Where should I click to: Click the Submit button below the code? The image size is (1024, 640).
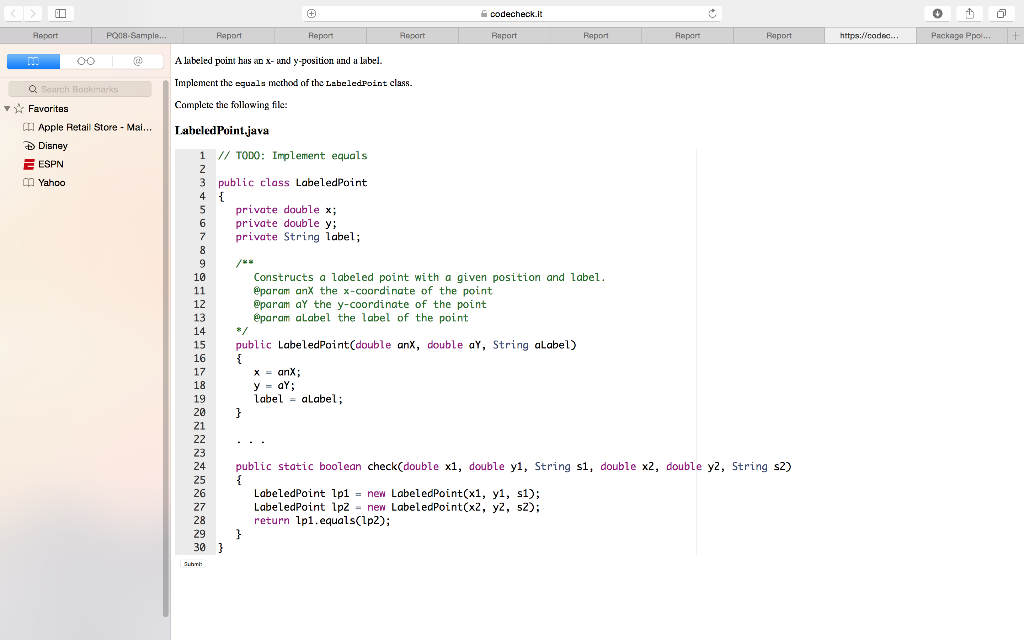[x=192, y=563]
